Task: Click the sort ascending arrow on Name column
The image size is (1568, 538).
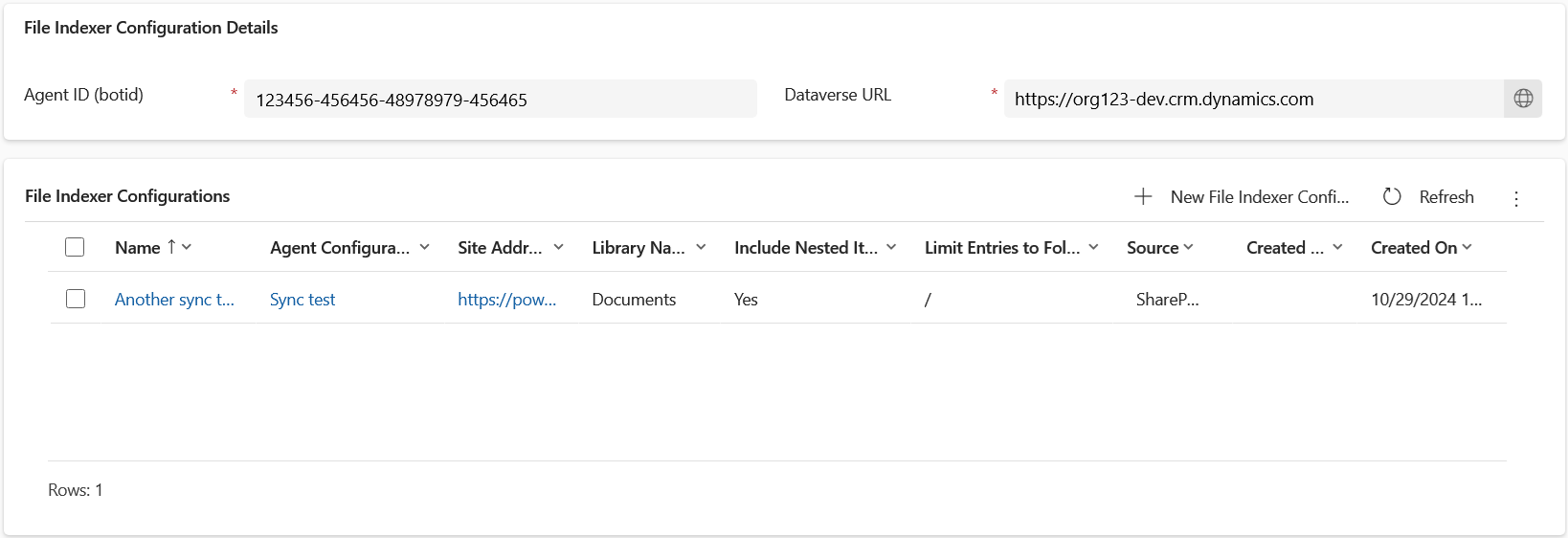Action: click(x=171, y=247)
